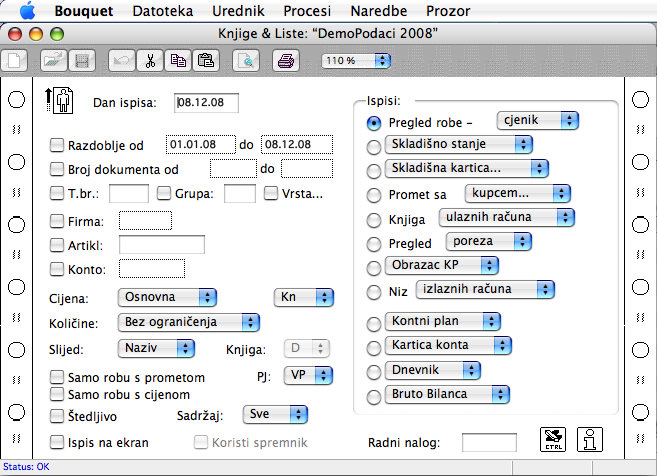
Task: Check Samo robu s cijenom
Action: [x=57, y=394]
